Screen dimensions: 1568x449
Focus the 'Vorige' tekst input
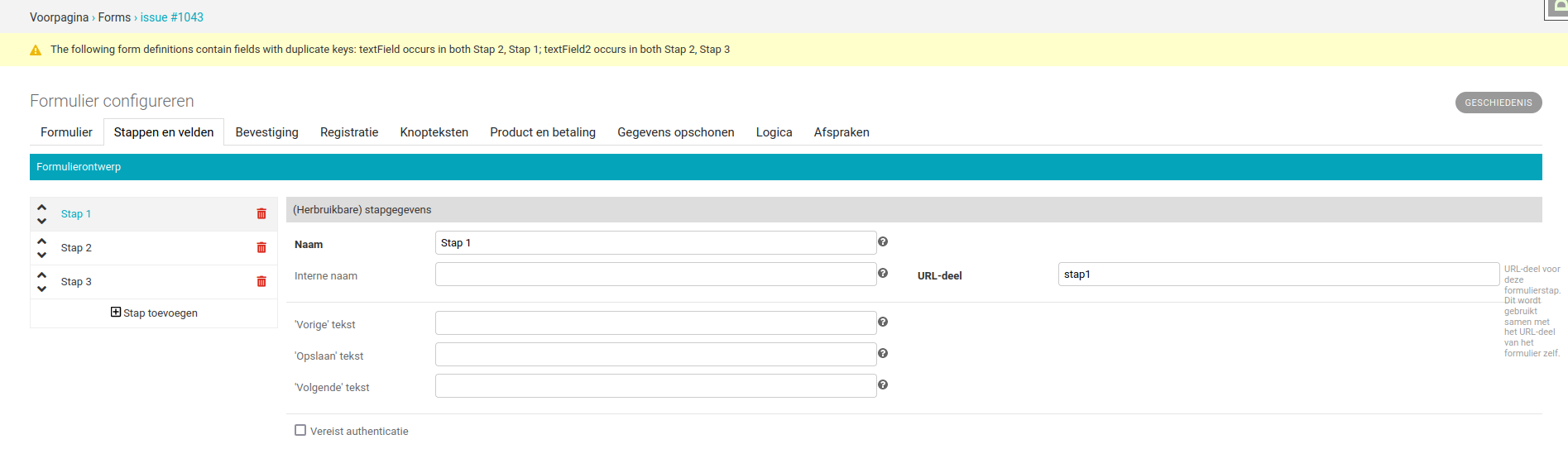point(655,323)
